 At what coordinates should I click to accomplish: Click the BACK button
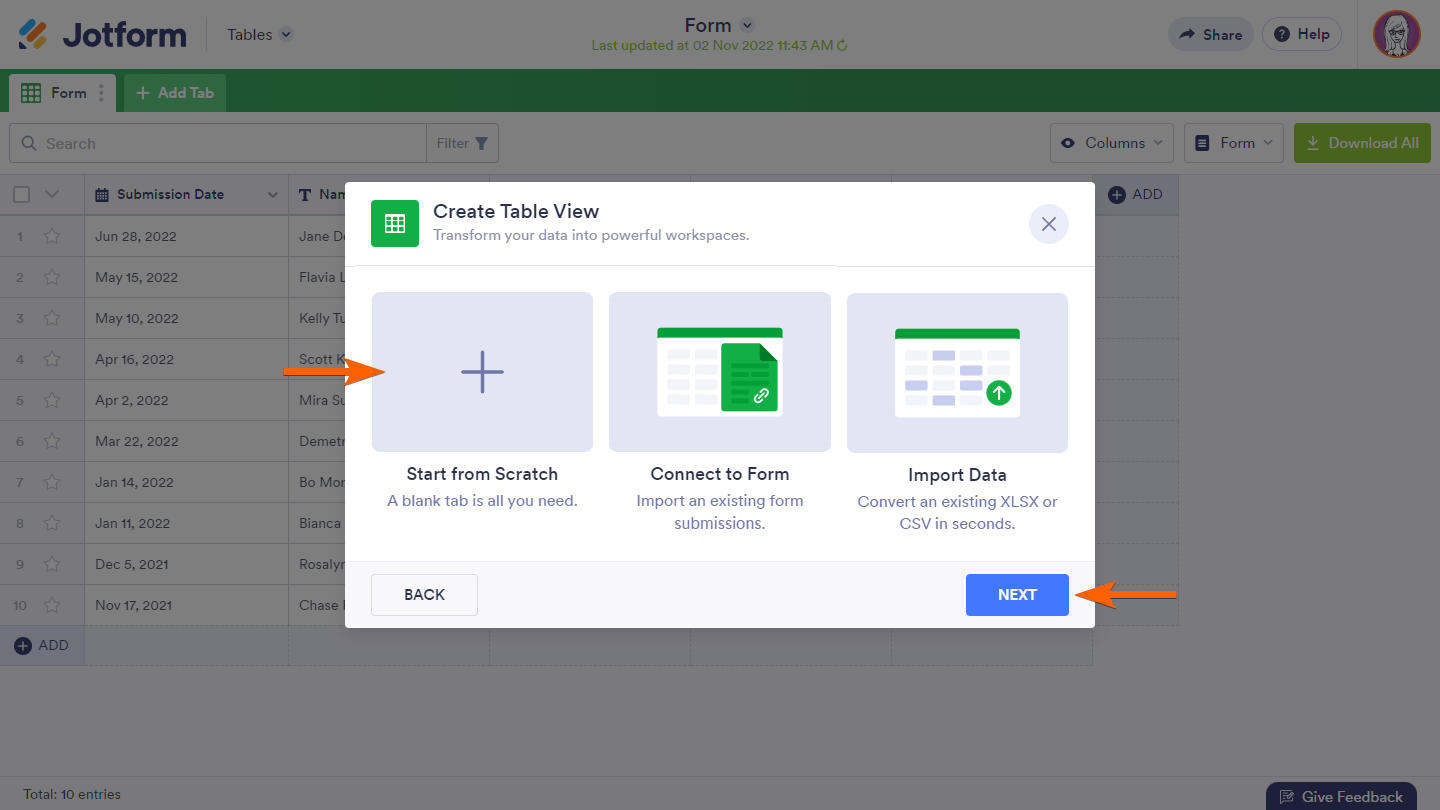[x=424, y=595]
